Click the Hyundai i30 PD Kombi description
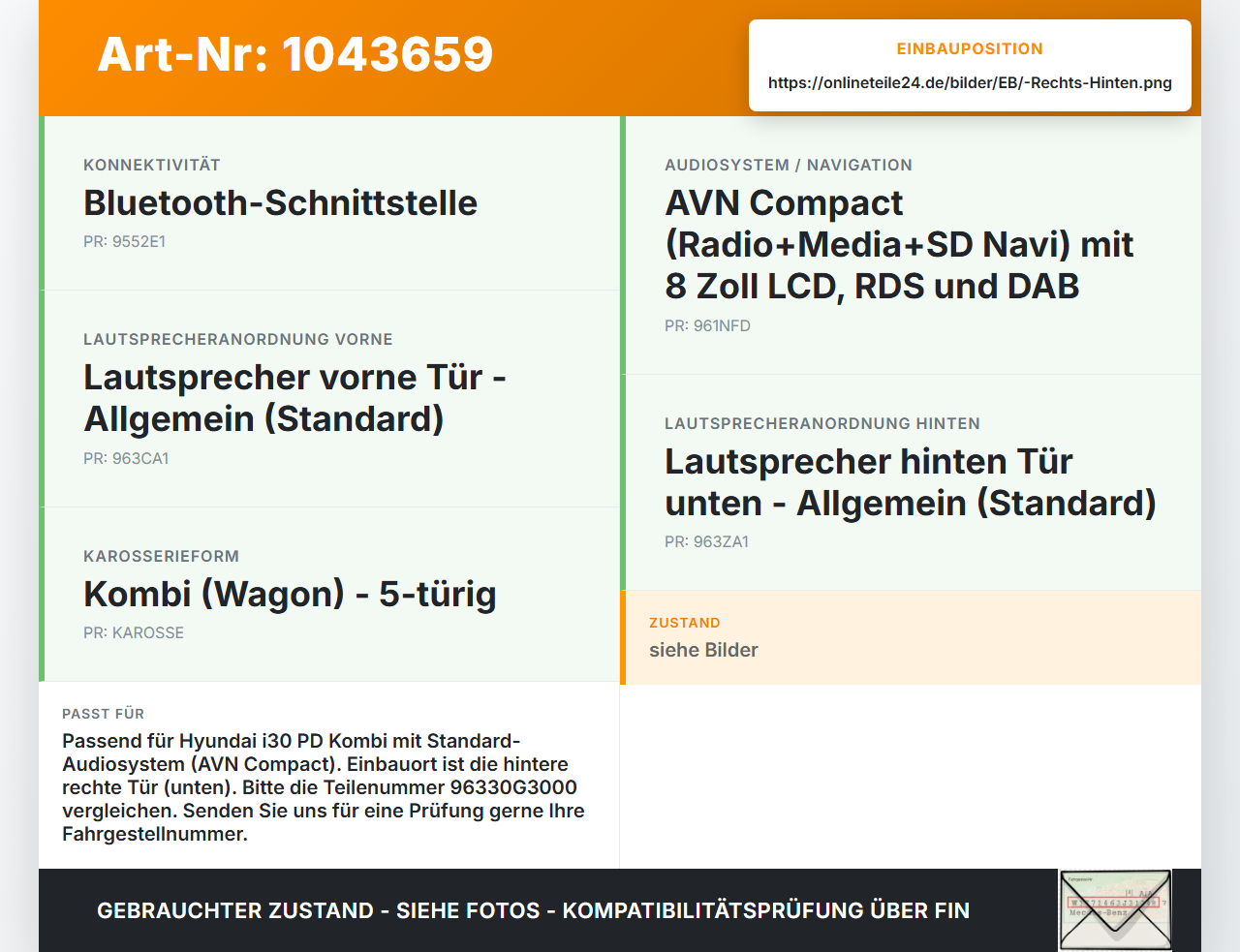 [324, 787]
